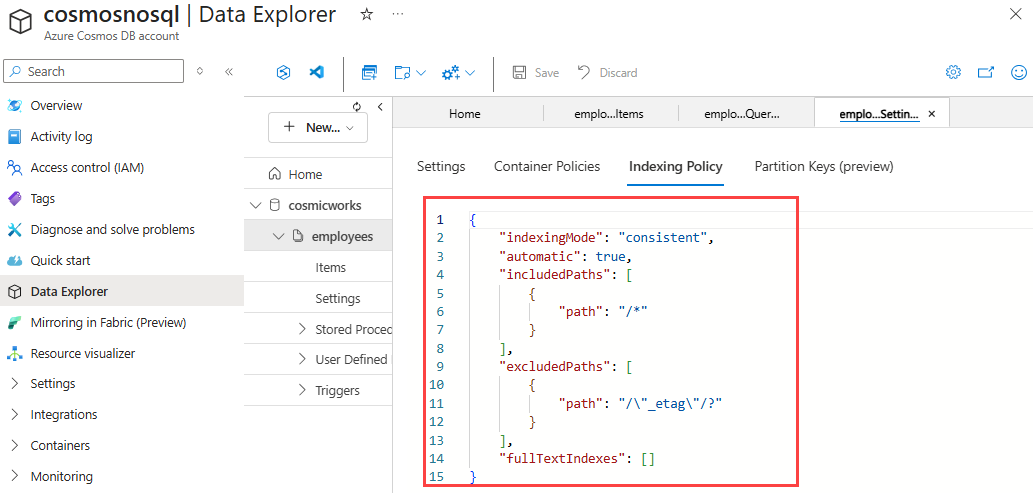The height and width of the screenshot is (493, 1033).
Task: Collapse the cosmicworks database node
Action: point(255,205)
